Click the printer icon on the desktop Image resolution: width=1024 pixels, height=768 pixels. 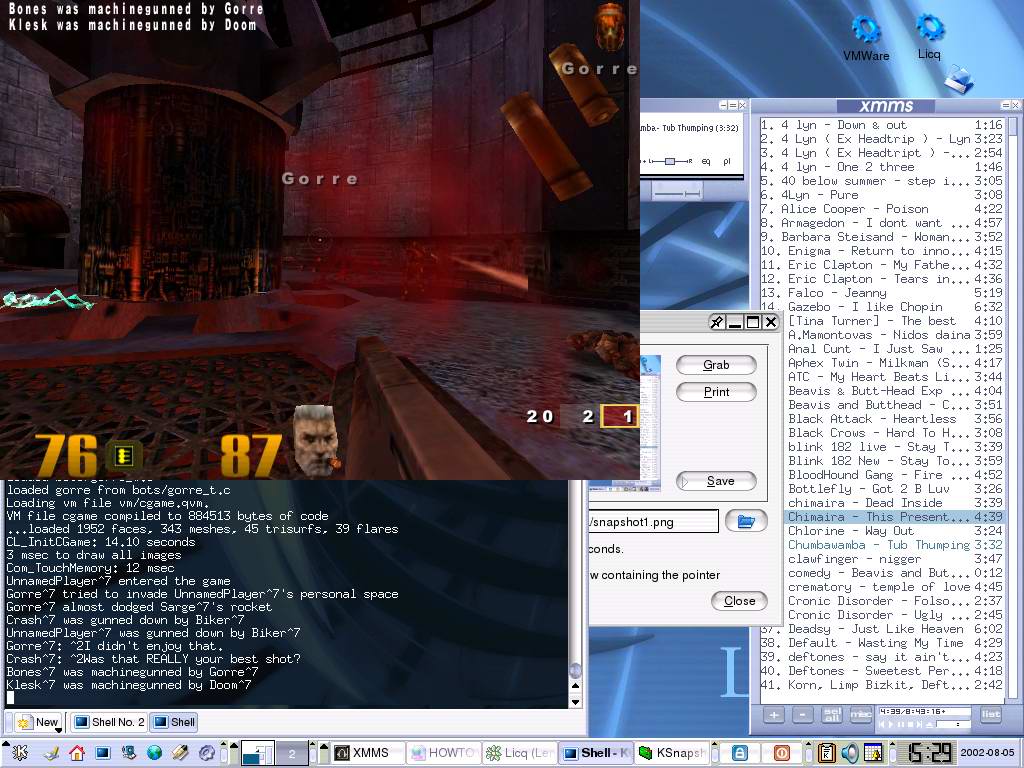959,79
